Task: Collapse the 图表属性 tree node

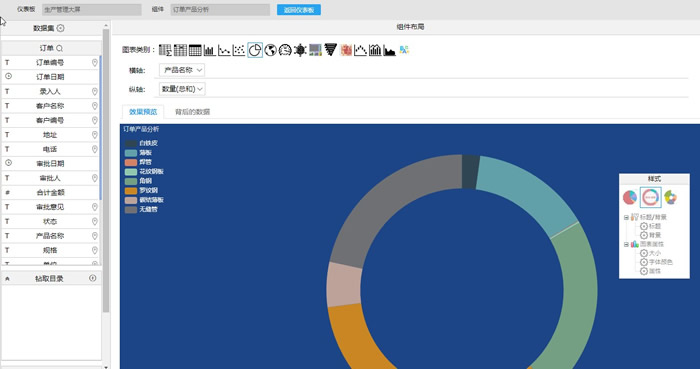Action: [626, 245]
